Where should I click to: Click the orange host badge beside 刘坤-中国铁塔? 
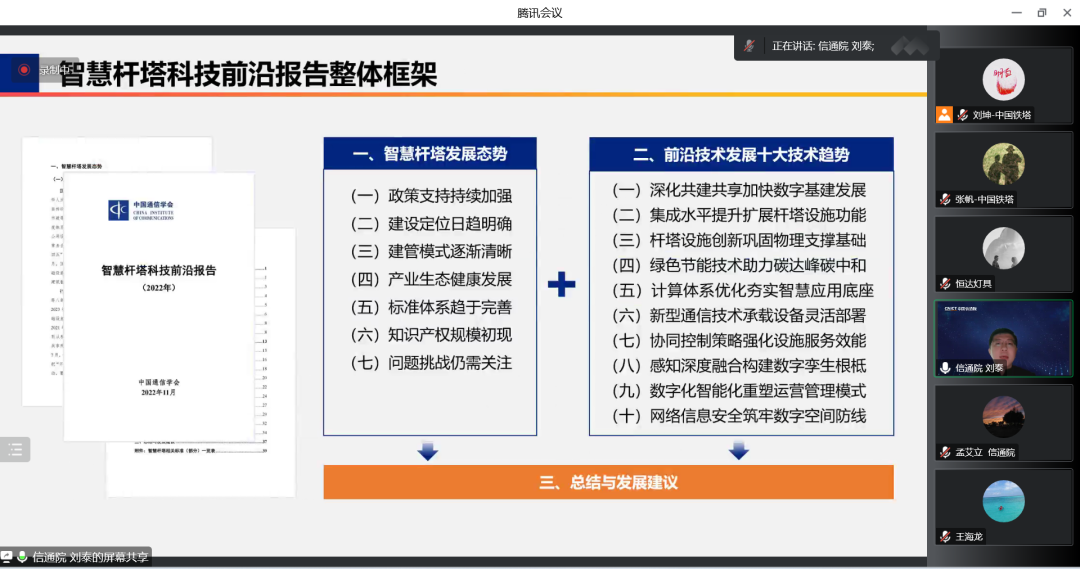944,114
